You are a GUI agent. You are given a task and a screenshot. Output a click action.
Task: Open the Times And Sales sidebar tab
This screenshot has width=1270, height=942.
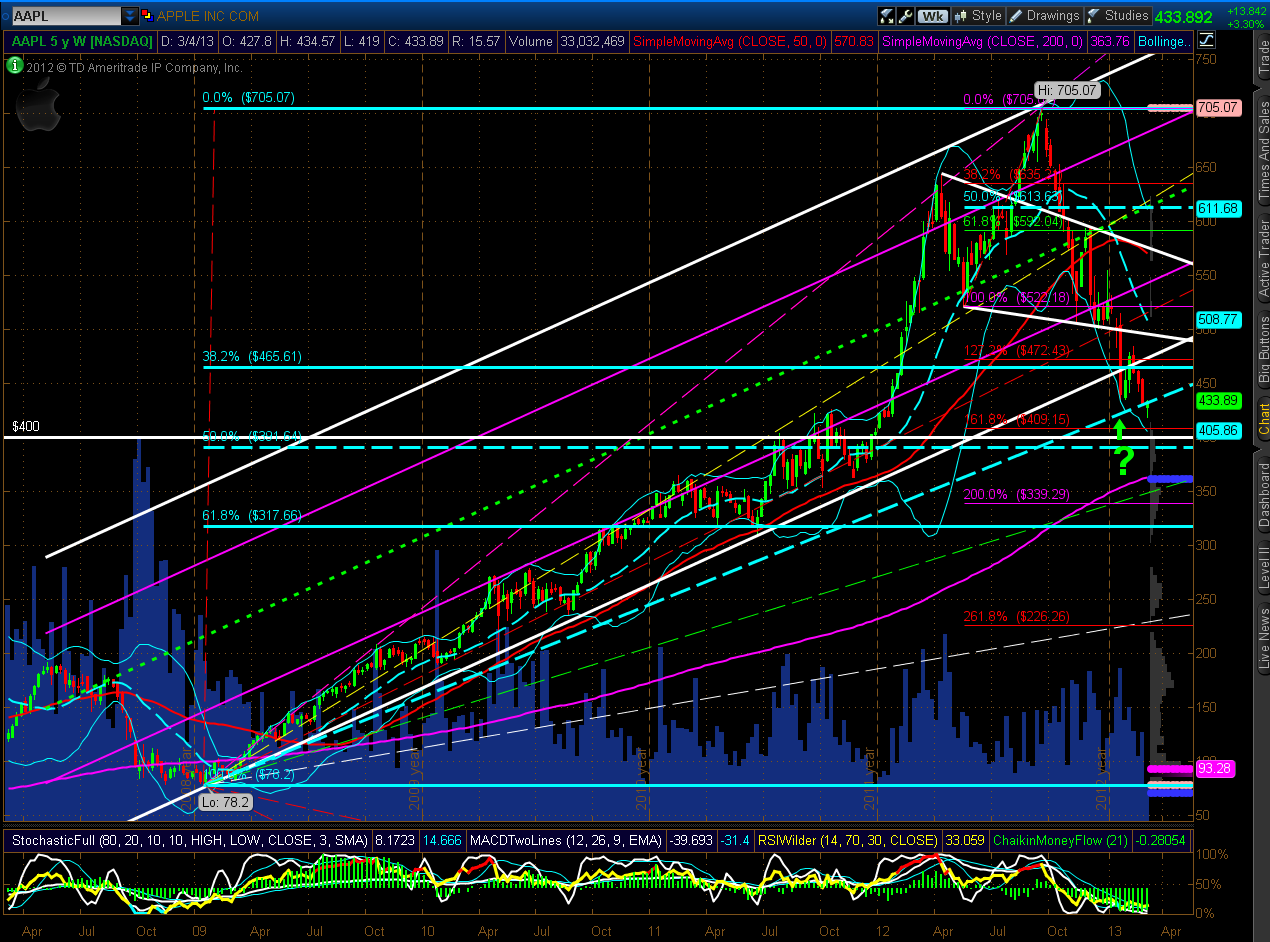(1262, 150)
